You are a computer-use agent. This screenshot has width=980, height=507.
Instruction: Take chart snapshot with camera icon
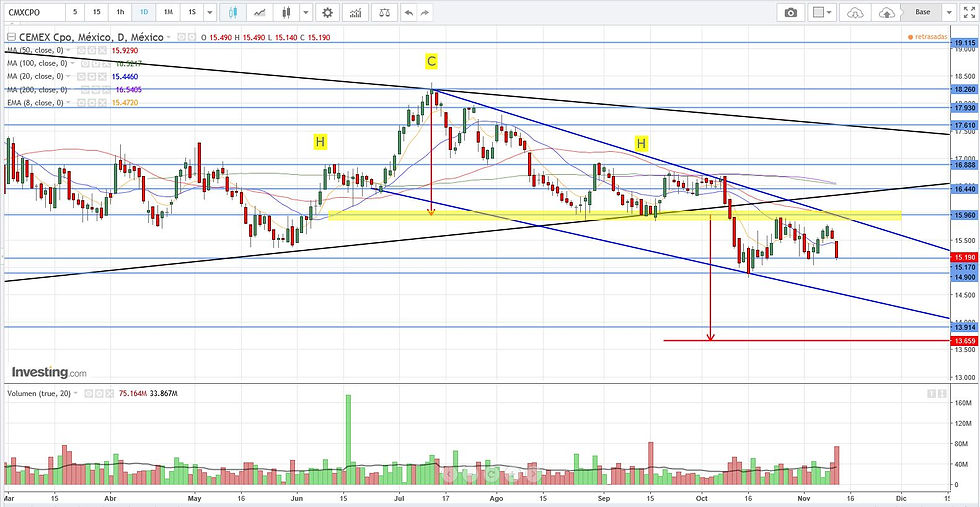click(x=791, y=12)
